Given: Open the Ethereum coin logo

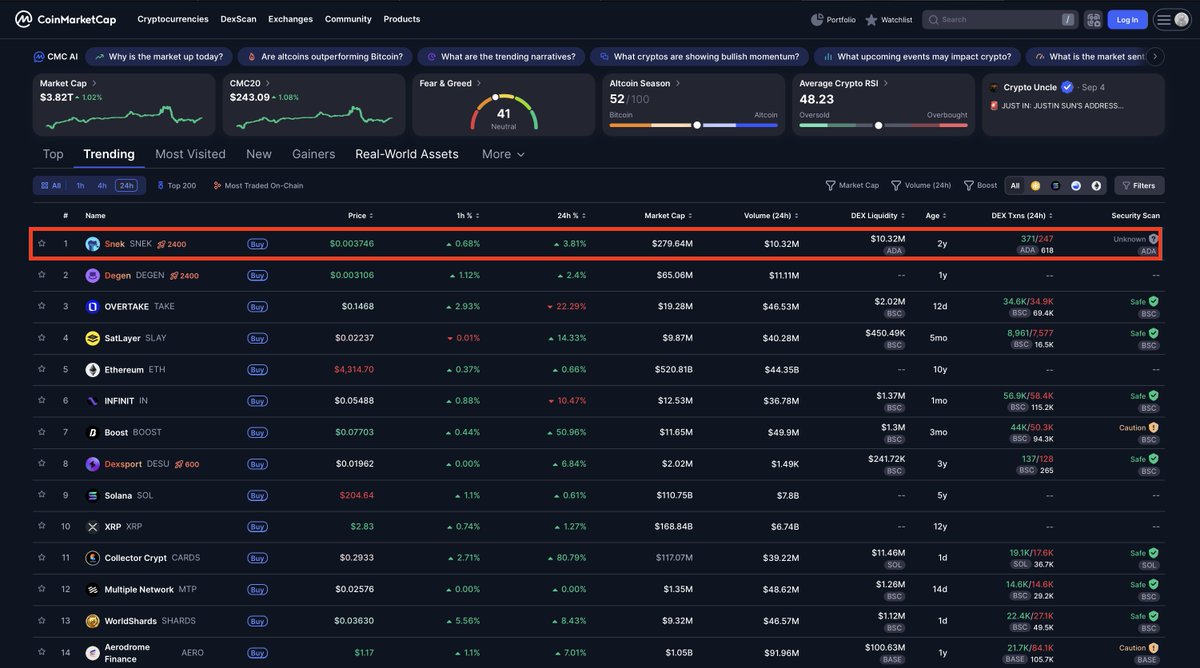Looking at the screenshot, I should tap(93, 370).
